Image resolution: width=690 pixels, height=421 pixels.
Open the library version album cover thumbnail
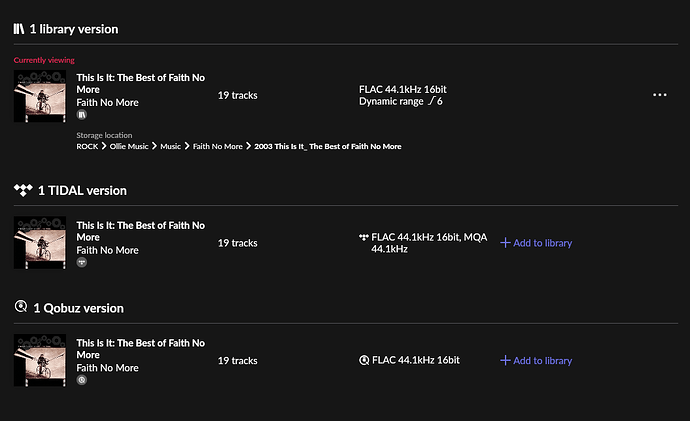[40, 96]
